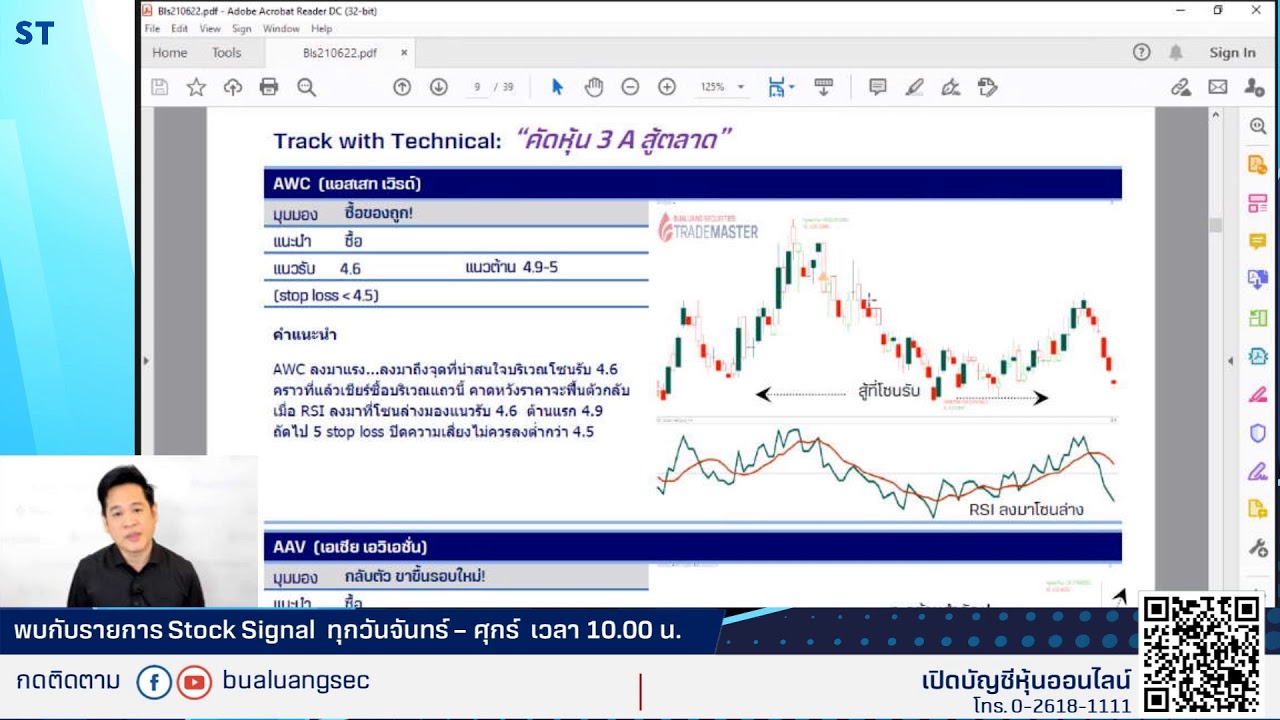Open the Edit menu

click(x=179, y=29)
